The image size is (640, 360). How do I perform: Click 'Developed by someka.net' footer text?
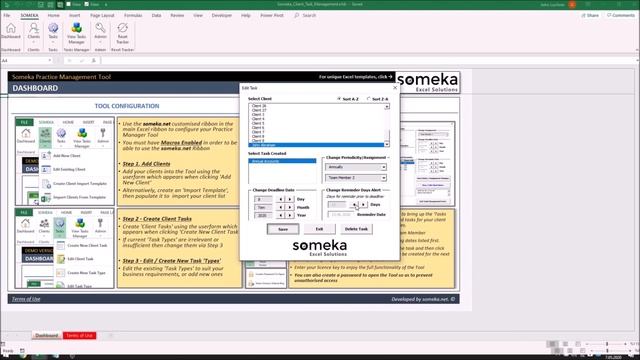click(423, 299)
